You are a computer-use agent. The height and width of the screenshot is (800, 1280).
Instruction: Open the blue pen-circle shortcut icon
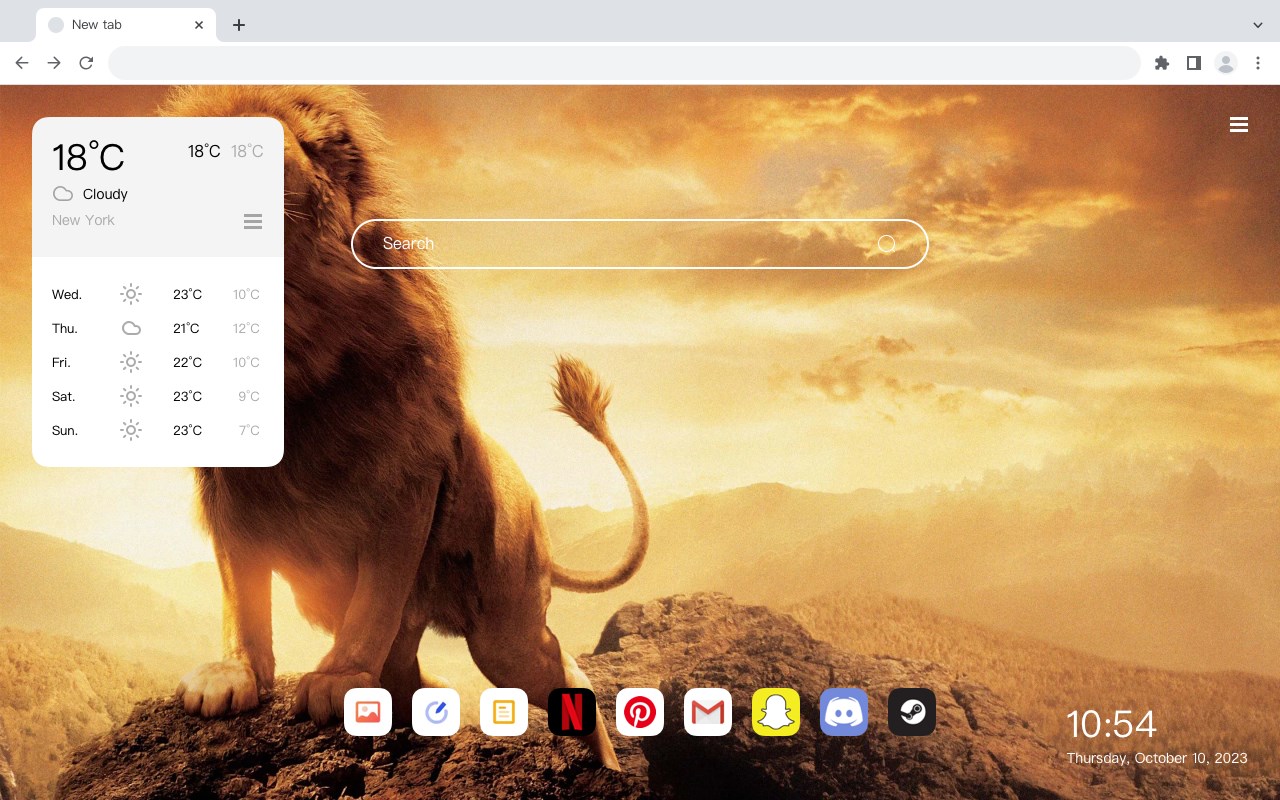[x=436, y=712]
